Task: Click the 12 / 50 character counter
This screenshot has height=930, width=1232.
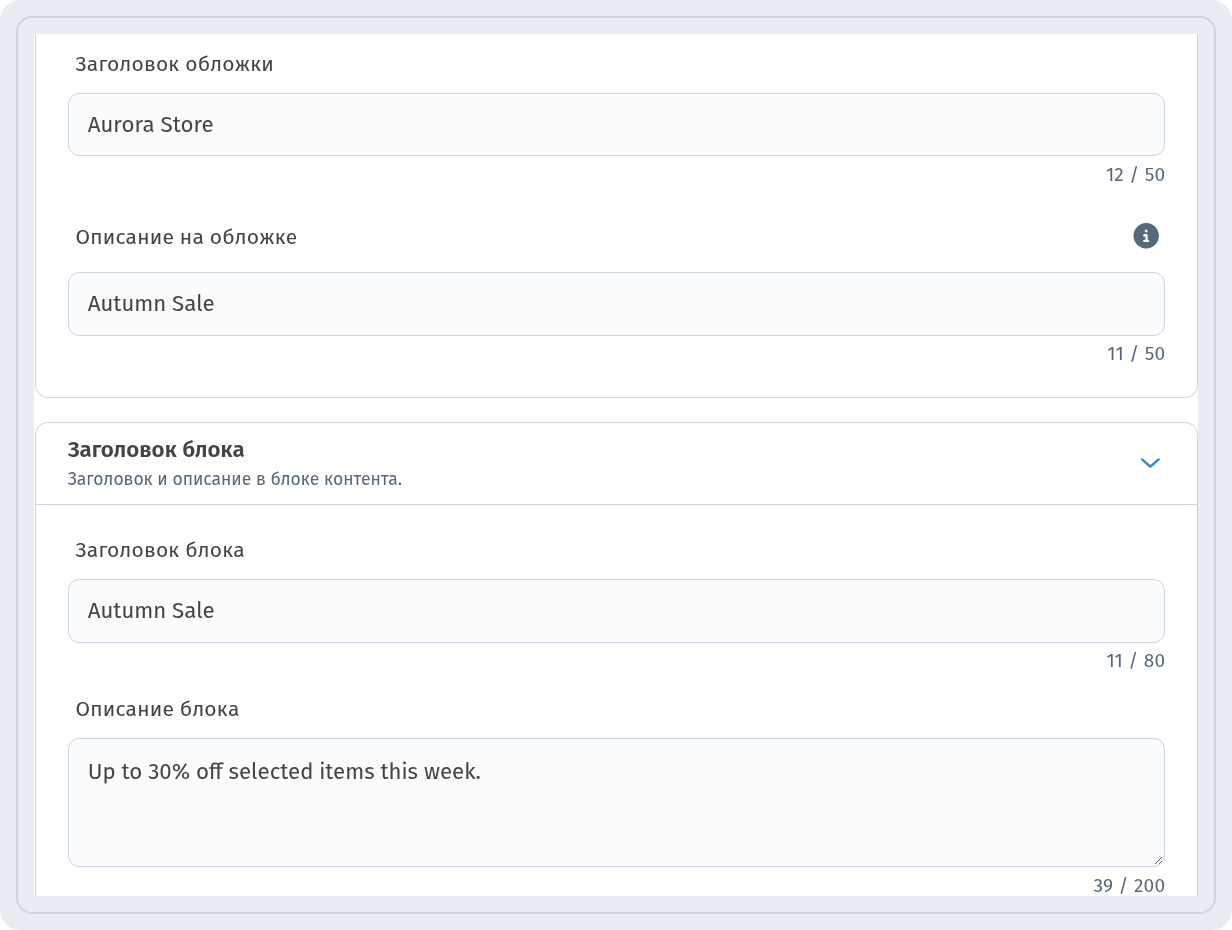Action: (1135, 175)
